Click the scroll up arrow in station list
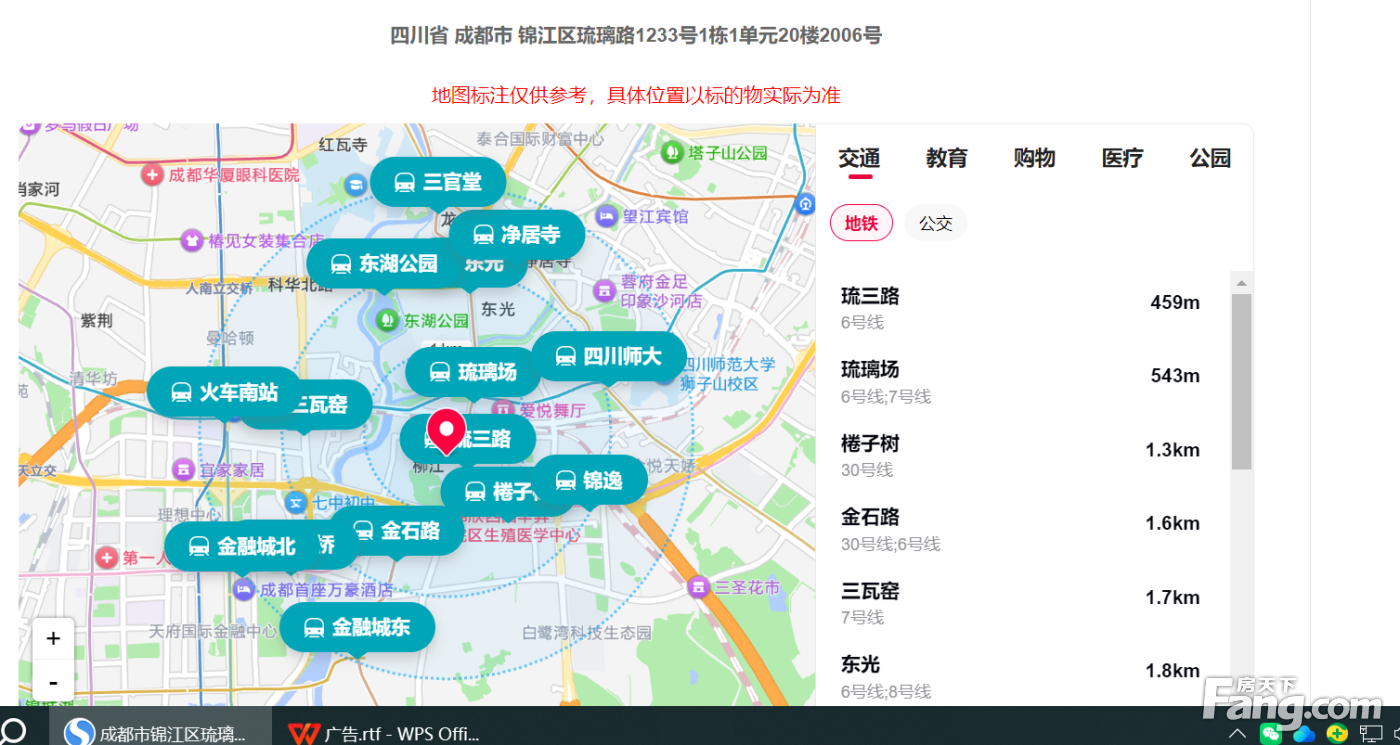Image resolution: width=1400 pixels, height=745 pixels. (1241, 283)
